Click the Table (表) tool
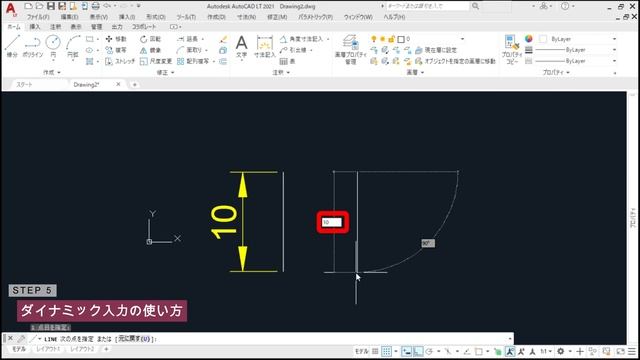This screenshot has height=360, width=640. tap(287, 61)
